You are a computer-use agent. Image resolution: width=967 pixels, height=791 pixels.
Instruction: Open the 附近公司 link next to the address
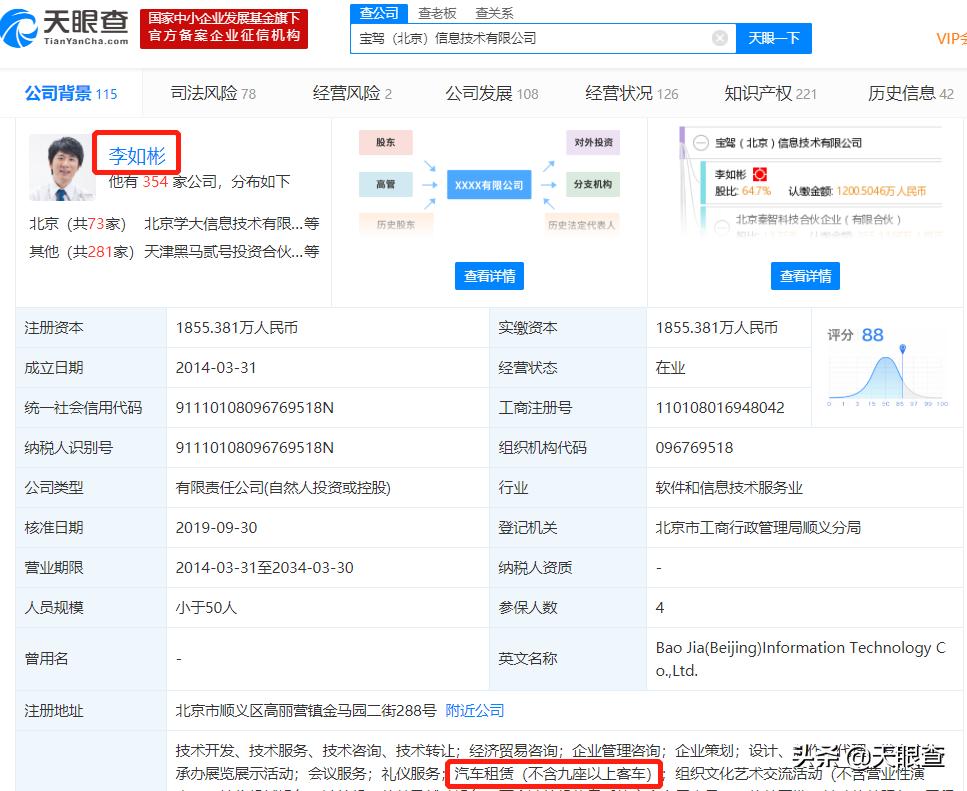[x=475, y=710]
